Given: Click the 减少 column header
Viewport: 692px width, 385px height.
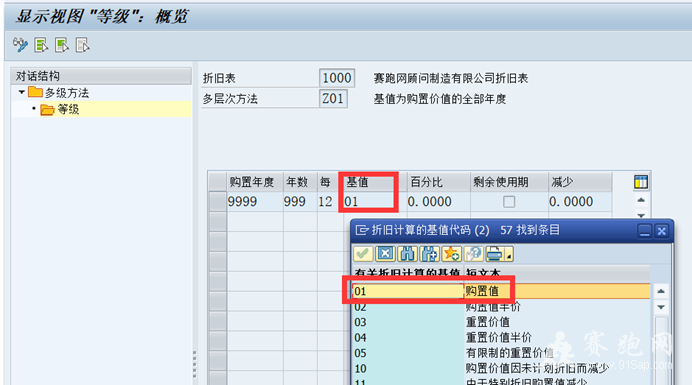Looking at the screenshot, I should coord(579,182).
